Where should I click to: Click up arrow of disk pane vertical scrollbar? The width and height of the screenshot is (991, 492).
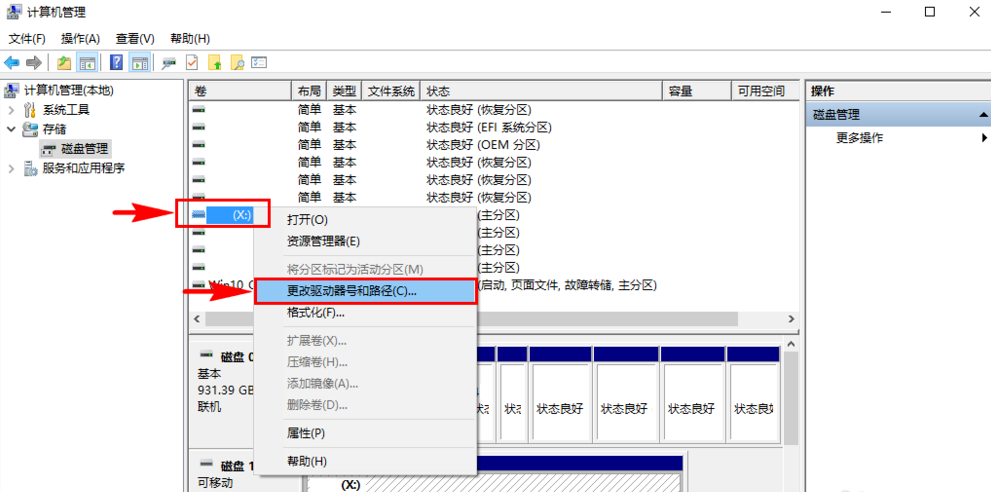791,343
